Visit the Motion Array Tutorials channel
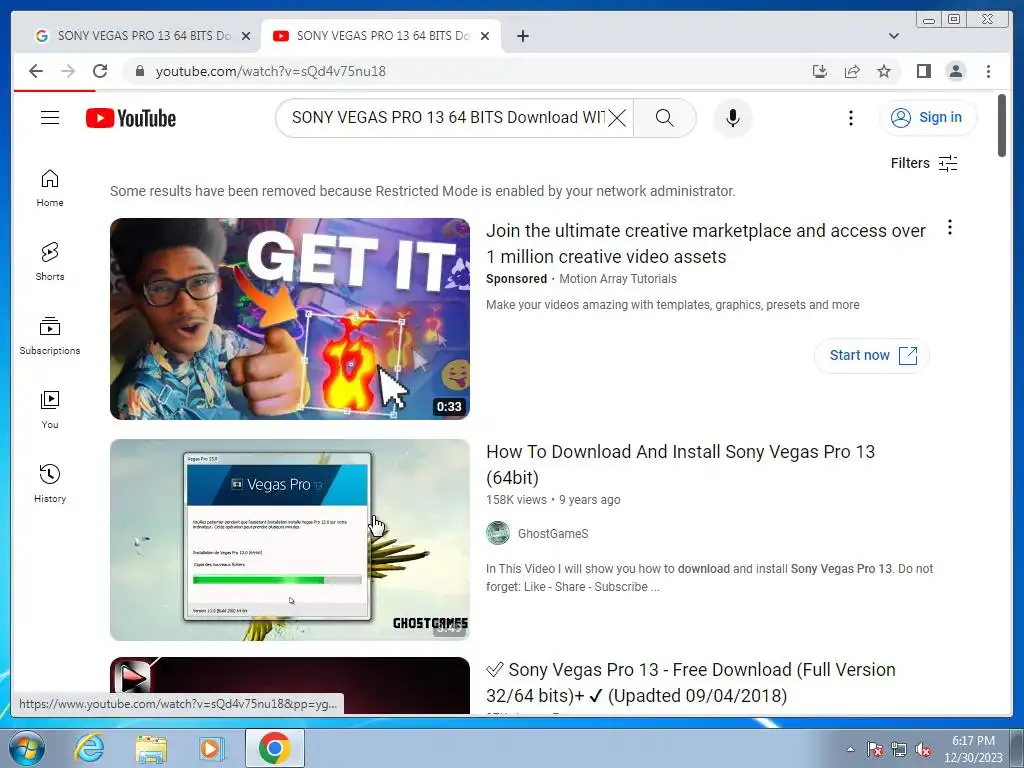The image size is (1024, 768). coord(618,279)
